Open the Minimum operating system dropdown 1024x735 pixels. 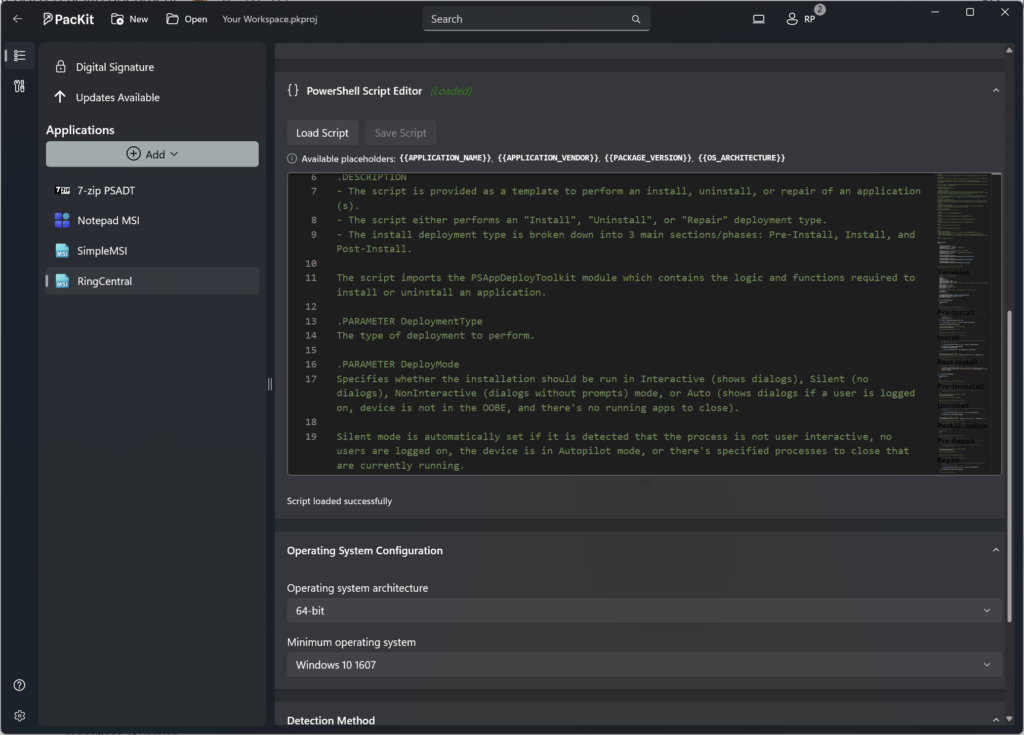[x=643, y=664]
